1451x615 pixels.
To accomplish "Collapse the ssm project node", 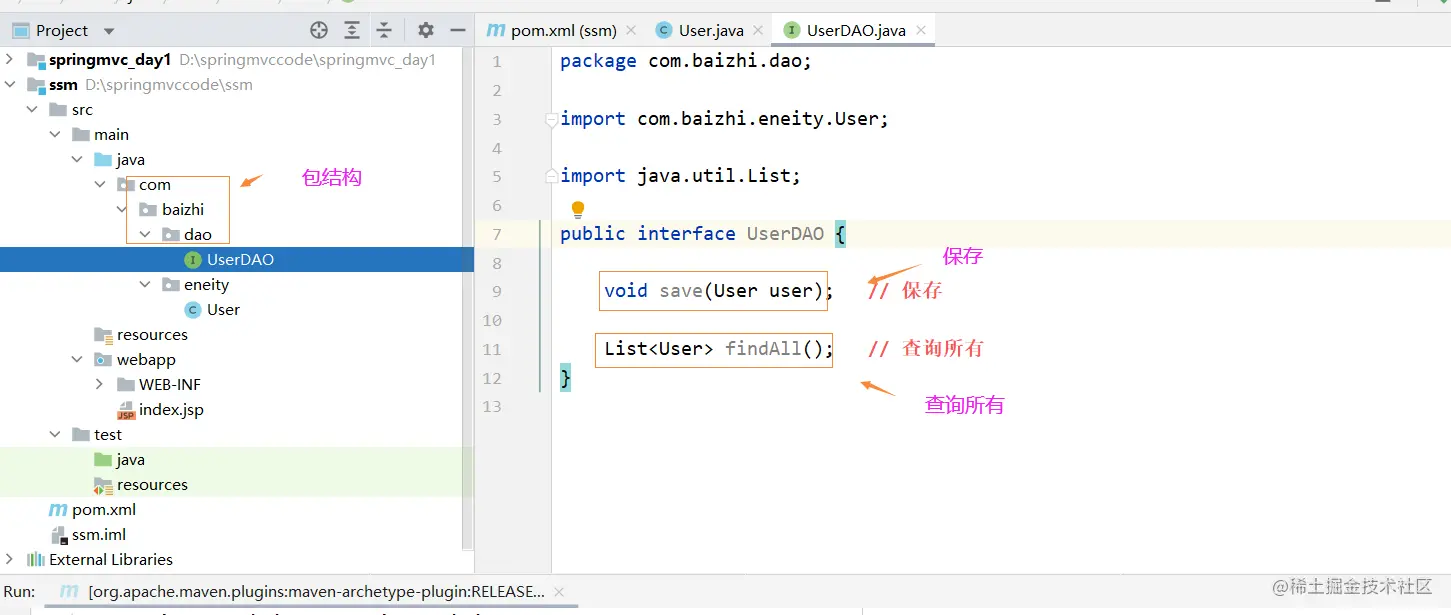I will tap(10, 85).
